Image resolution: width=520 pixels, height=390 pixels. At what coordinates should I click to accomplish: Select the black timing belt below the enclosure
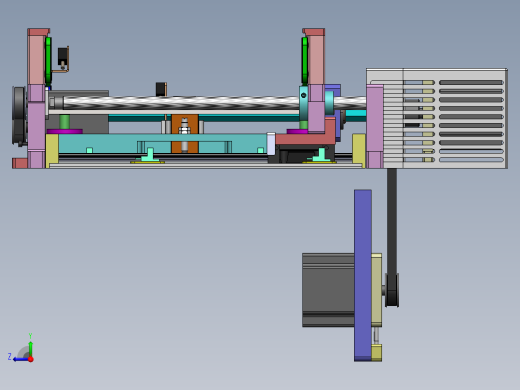392,221
